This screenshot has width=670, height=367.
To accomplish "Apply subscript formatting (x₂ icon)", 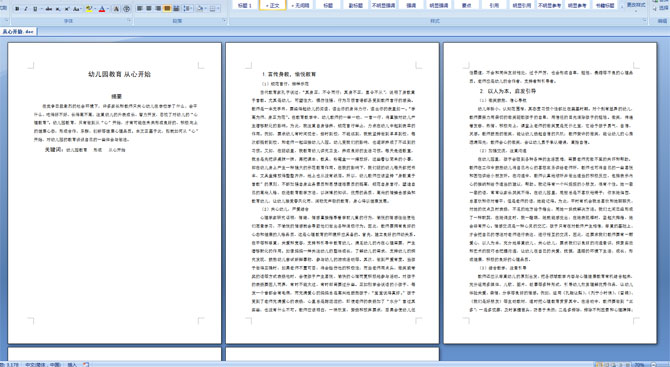I will pyautogui.click(x=58, y=9).
